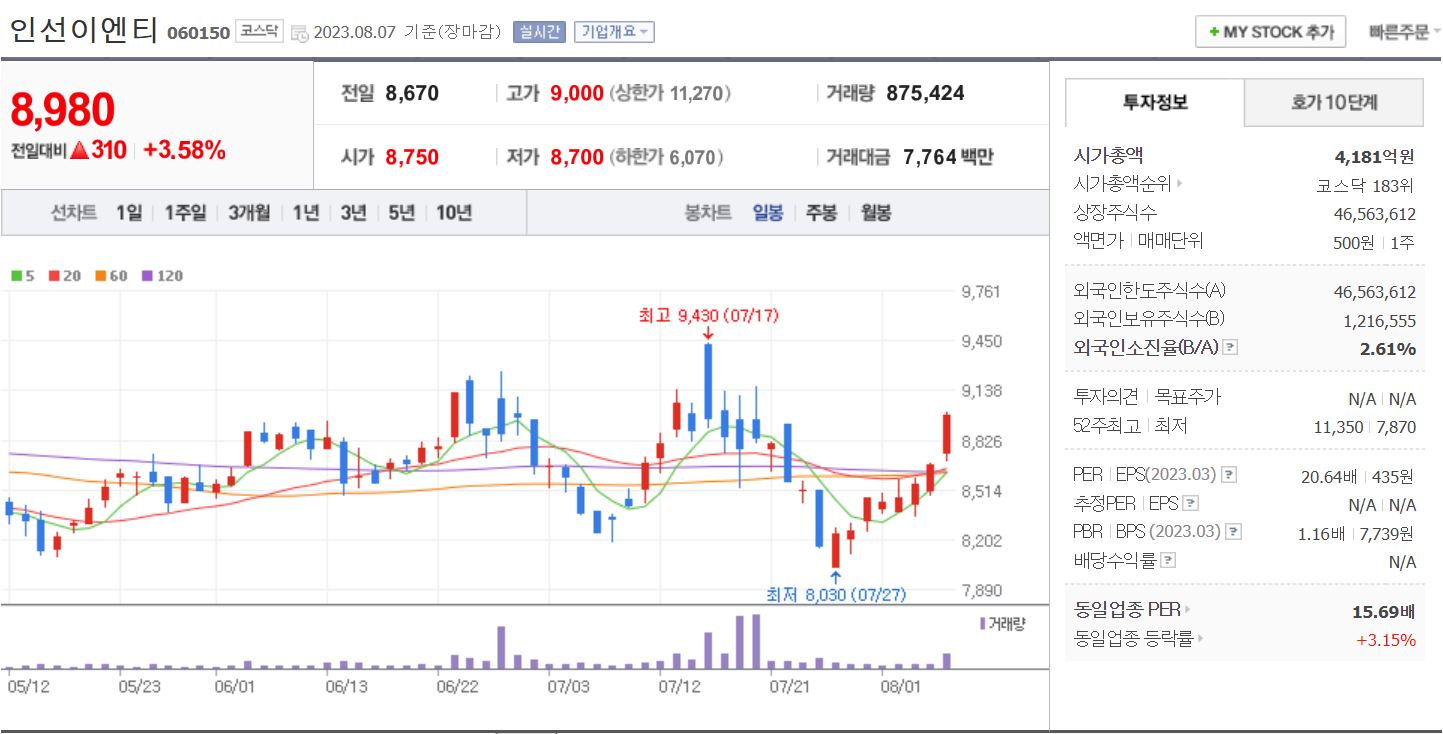Click the 고가 9,000 value
The height and width of the screenshot is (734, 1443).
[577, 94]
